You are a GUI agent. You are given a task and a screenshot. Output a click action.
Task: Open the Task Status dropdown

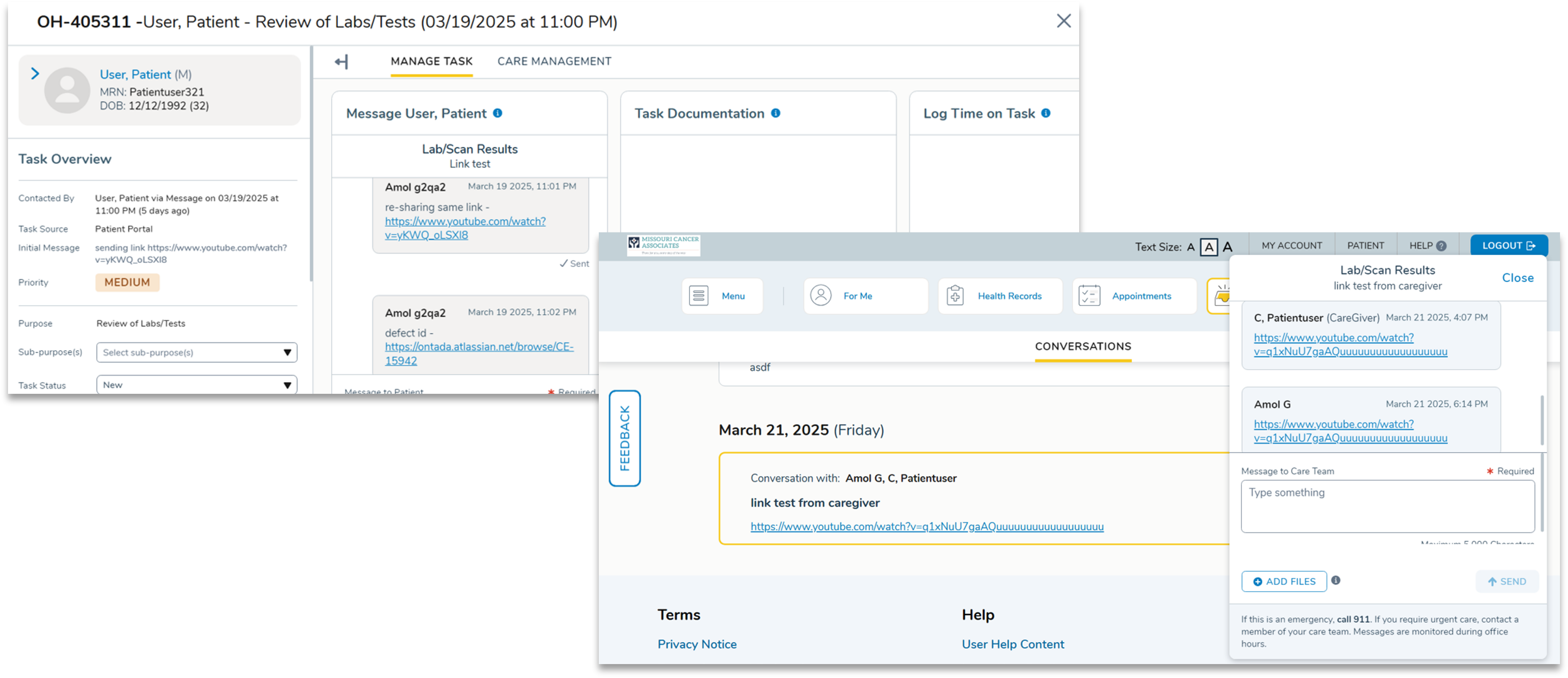pyautogui.click(x=197, y=385)
